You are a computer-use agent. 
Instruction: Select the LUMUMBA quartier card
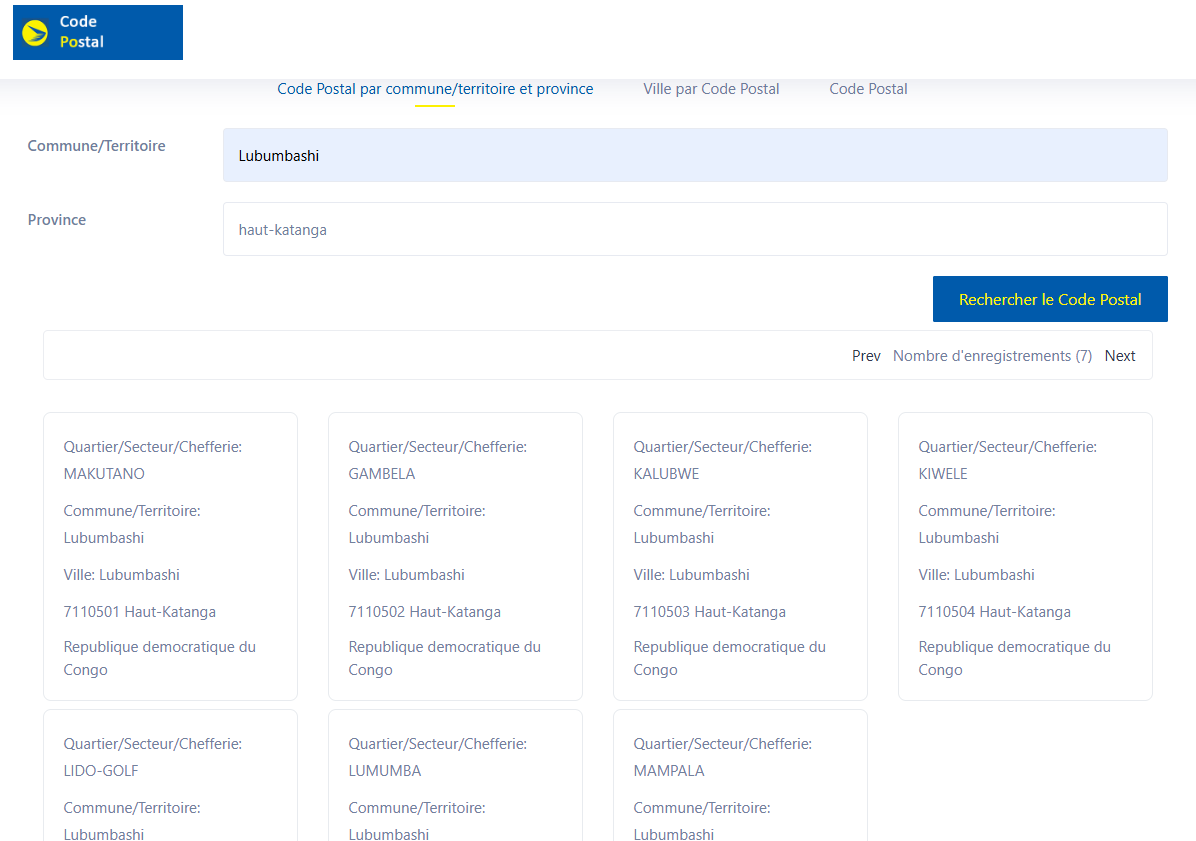[455, 775]
